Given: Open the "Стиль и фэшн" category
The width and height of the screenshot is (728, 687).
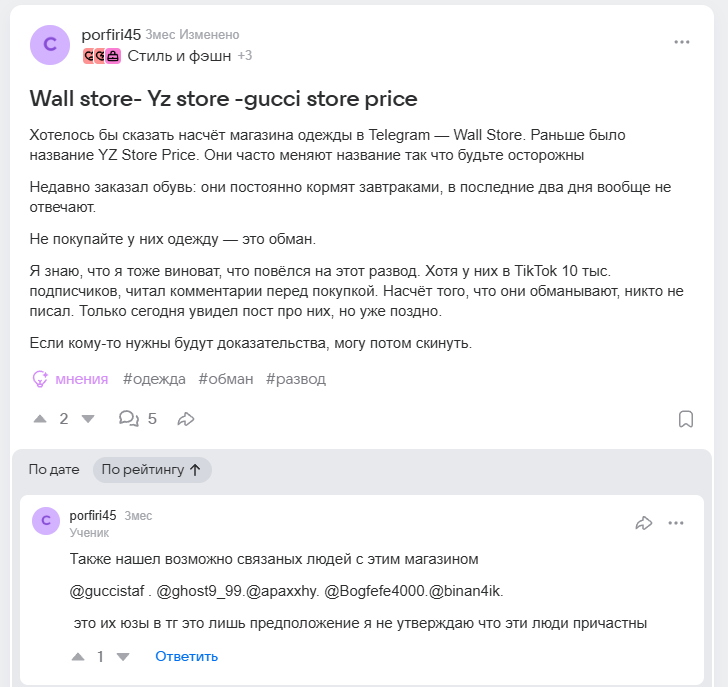Looking at the screenshot, I should coord(179,56).
